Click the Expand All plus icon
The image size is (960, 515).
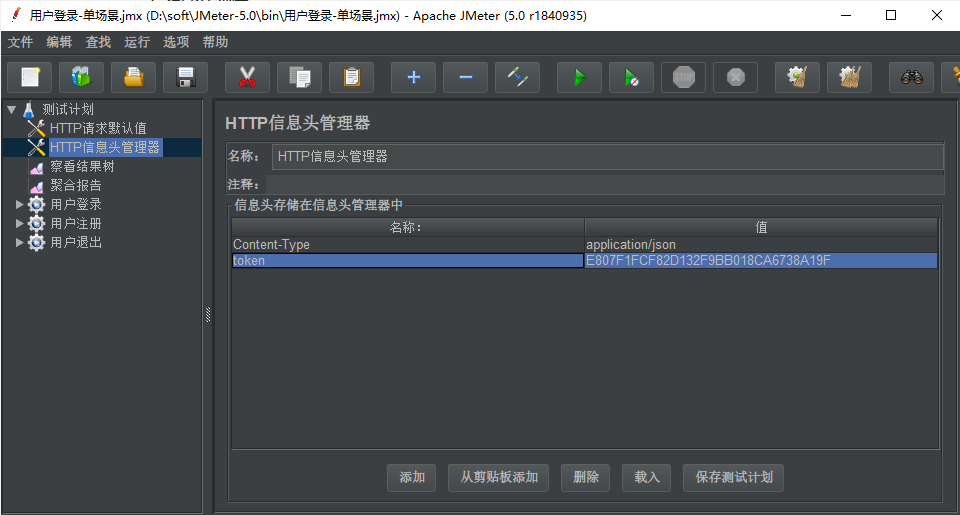tap(413, 77)
